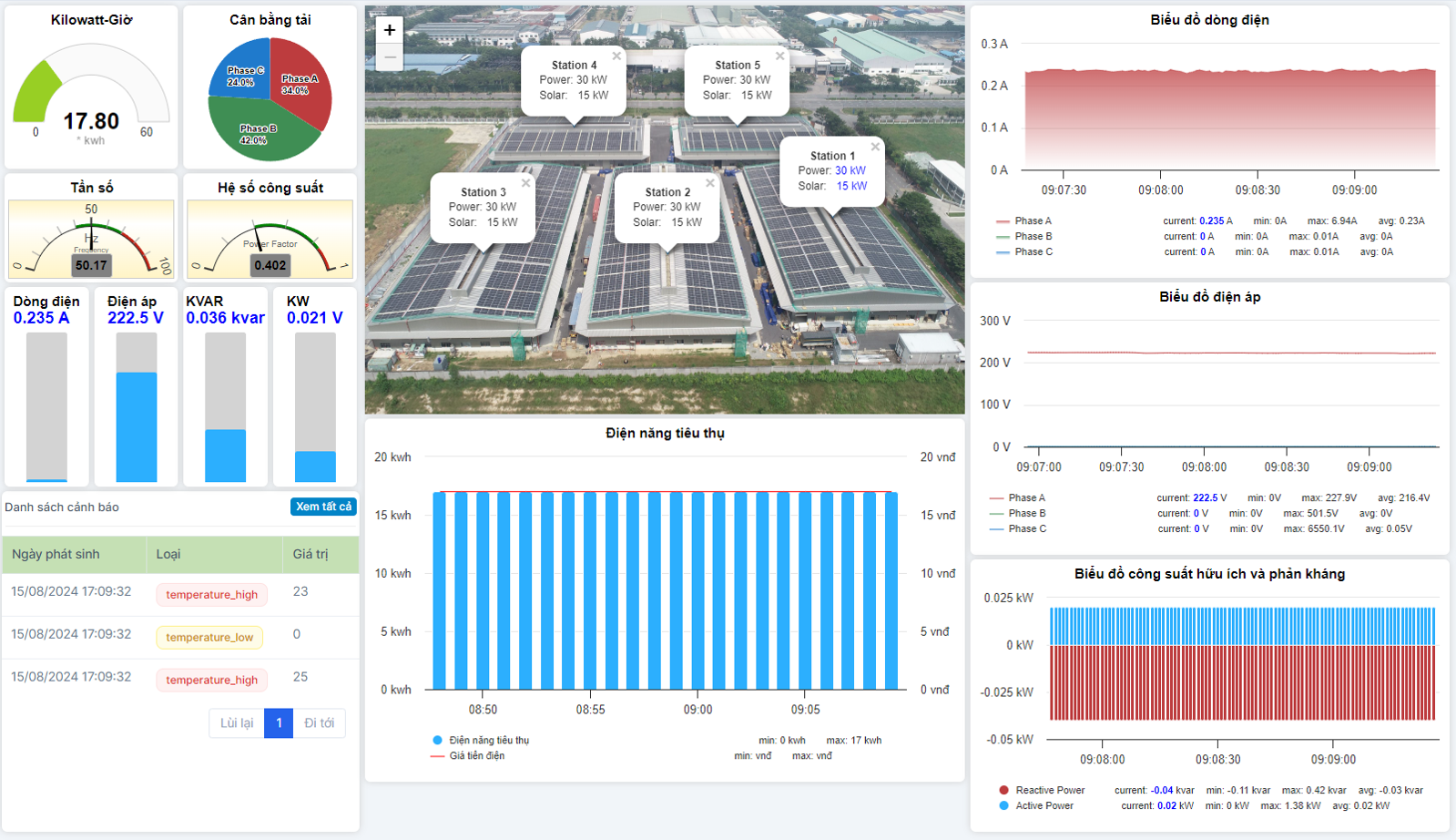Viewport: 1456px width, 840px height.
Task: Sort by 'Ngày phát sinh' column header
Action: (x=56, y=554)
